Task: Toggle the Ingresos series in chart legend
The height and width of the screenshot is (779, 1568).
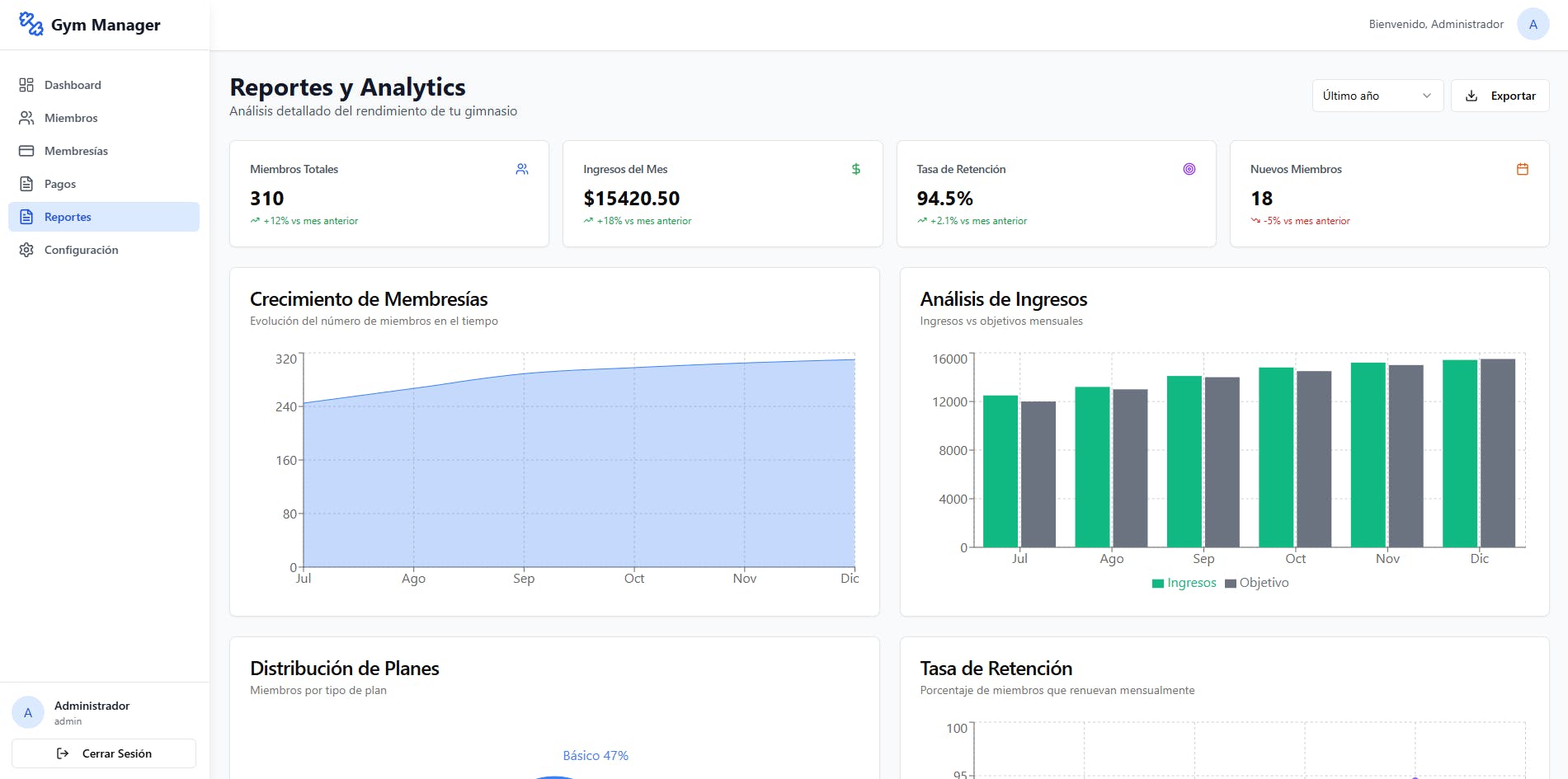Action: [x=1184, y=583]
